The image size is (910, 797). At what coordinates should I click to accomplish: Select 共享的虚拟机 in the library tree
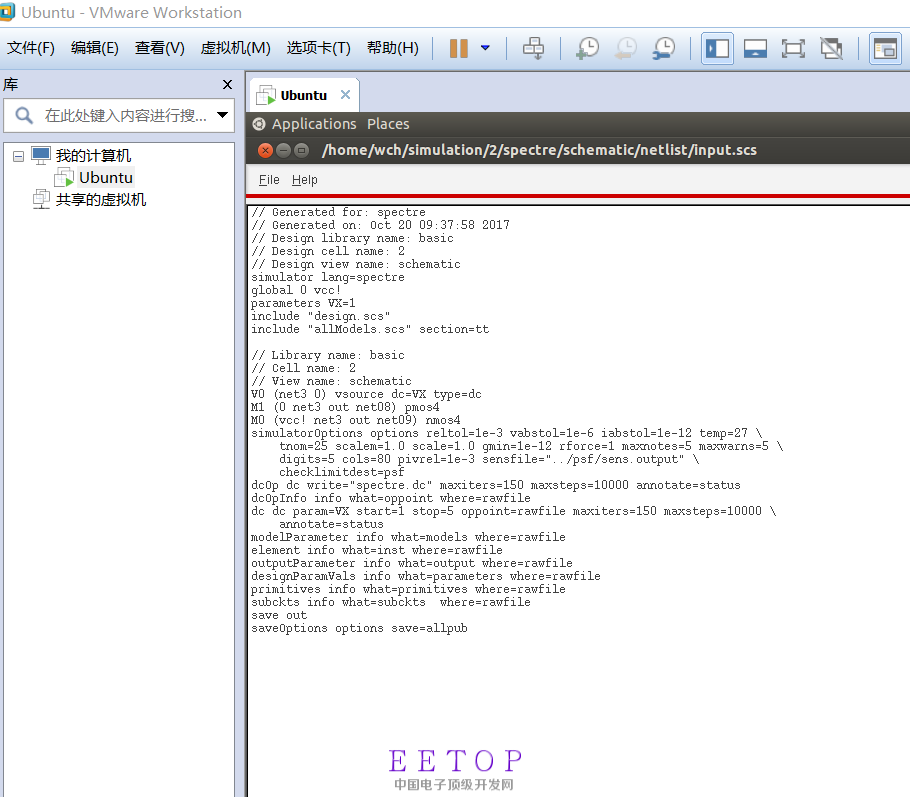click(101, 200)
